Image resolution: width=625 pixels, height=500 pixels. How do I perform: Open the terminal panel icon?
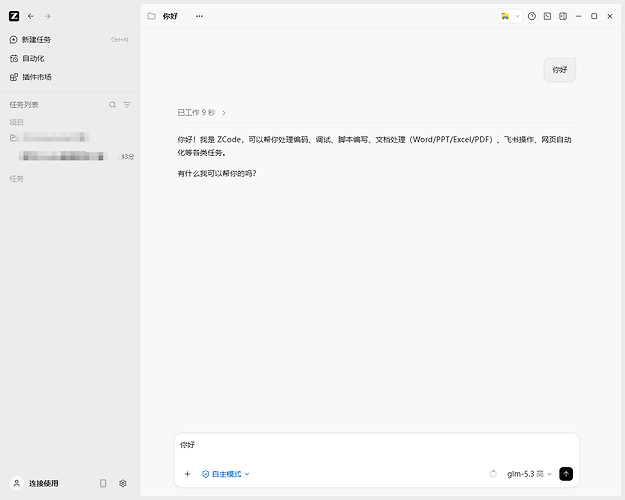click(547, 16)
